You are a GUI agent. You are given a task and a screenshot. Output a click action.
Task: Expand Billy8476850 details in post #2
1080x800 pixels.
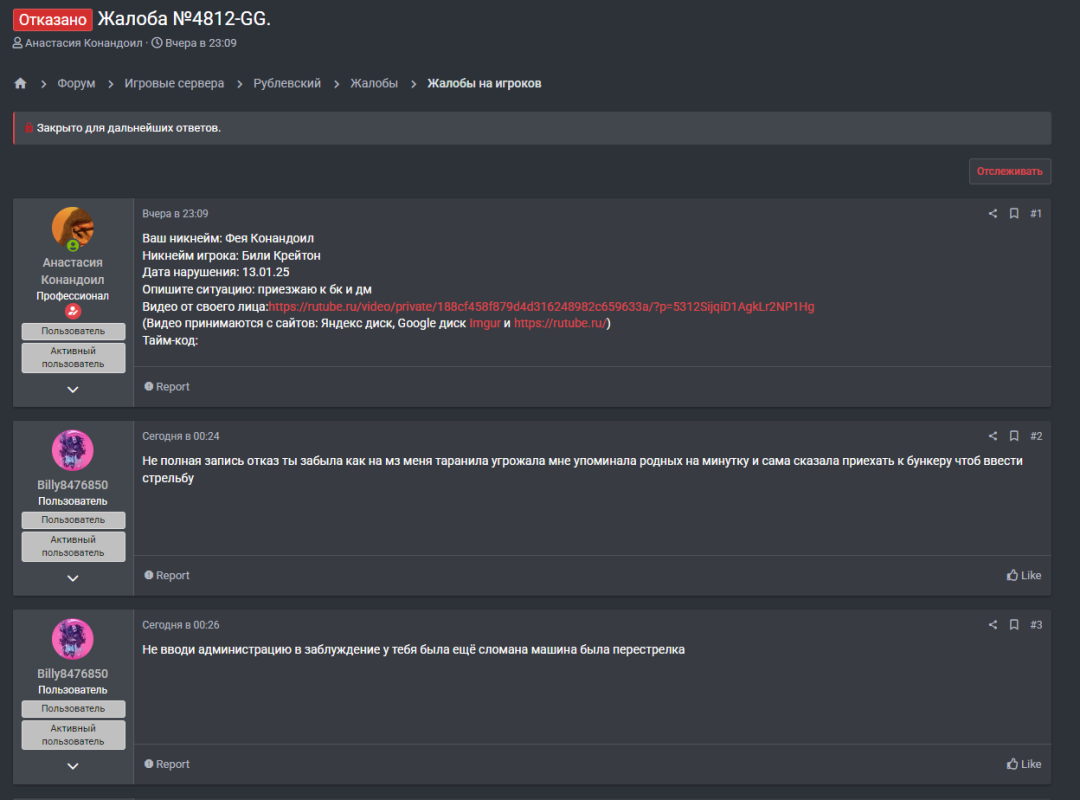pos(72,579)
